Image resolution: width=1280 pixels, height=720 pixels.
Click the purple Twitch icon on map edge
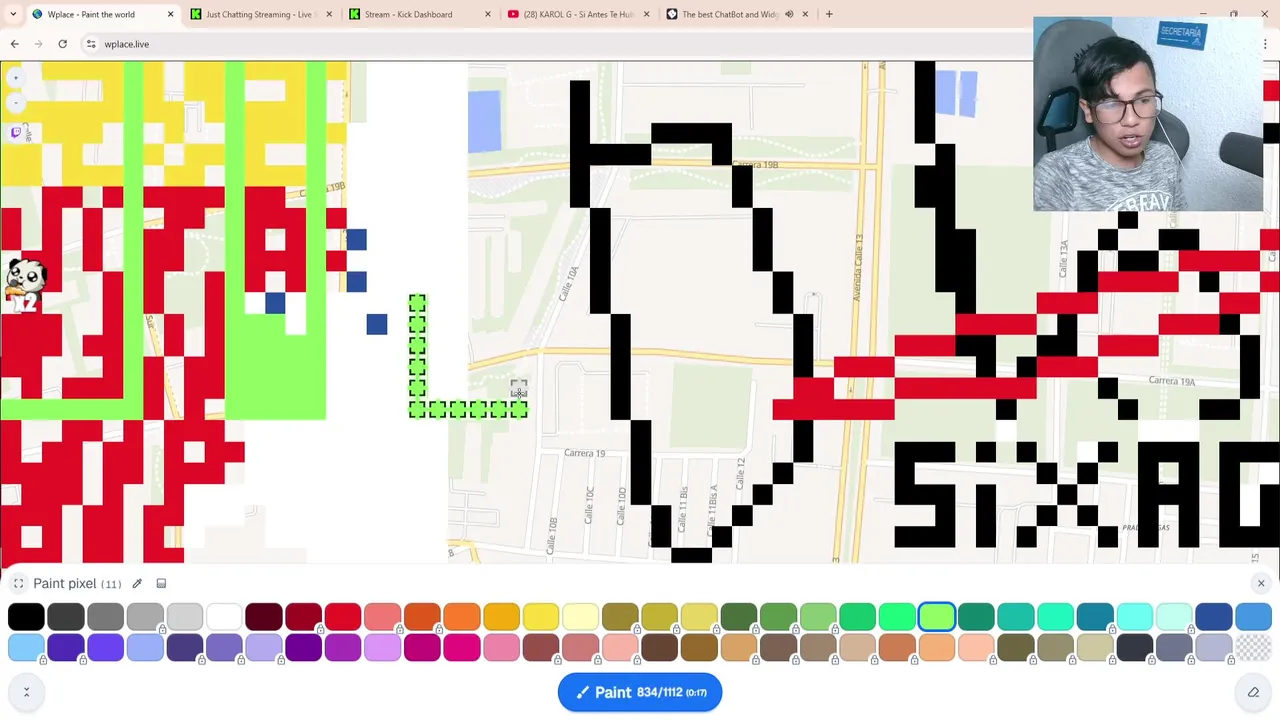pos(16,132)
